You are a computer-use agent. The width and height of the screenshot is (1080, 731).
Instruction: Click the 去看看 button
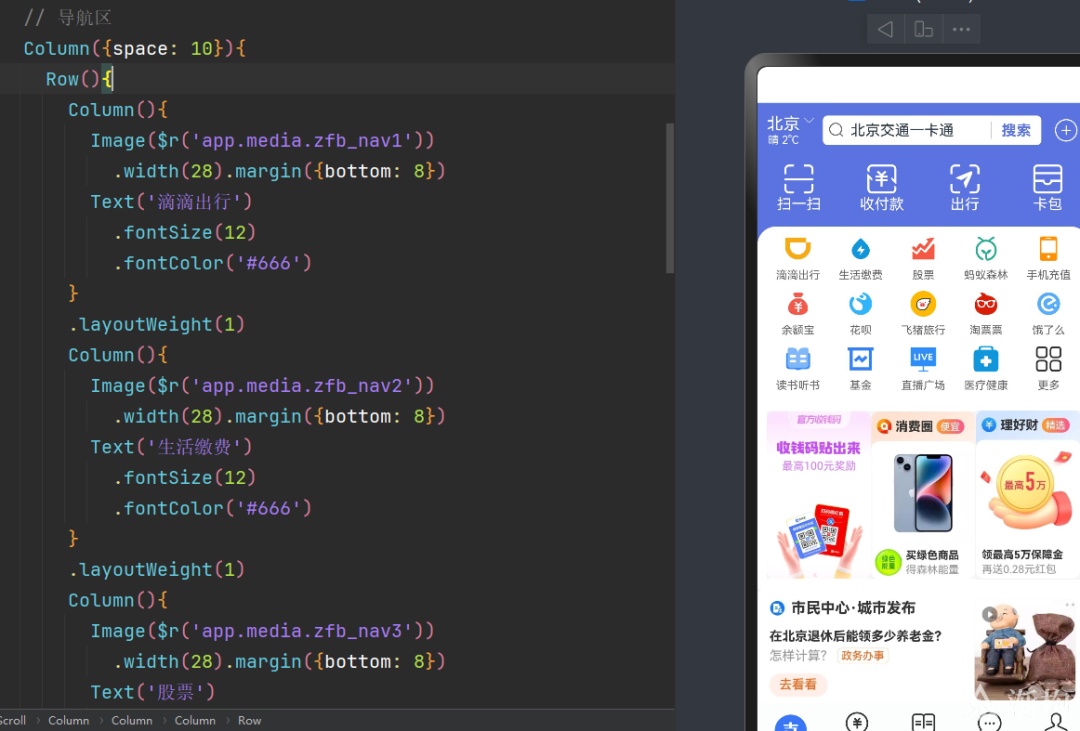coord(798,684)
